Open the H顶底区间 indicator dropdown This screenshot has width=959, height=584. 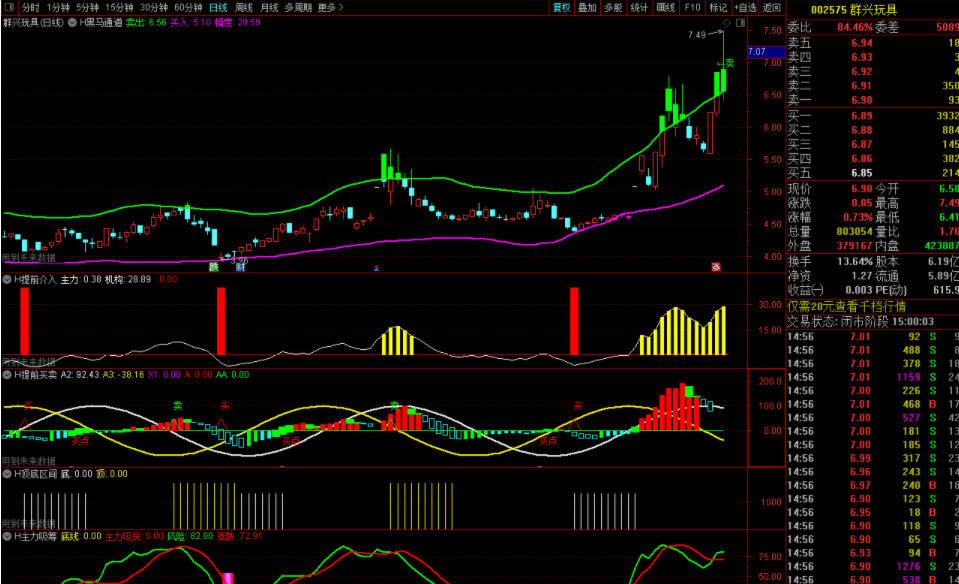(7, 474)
